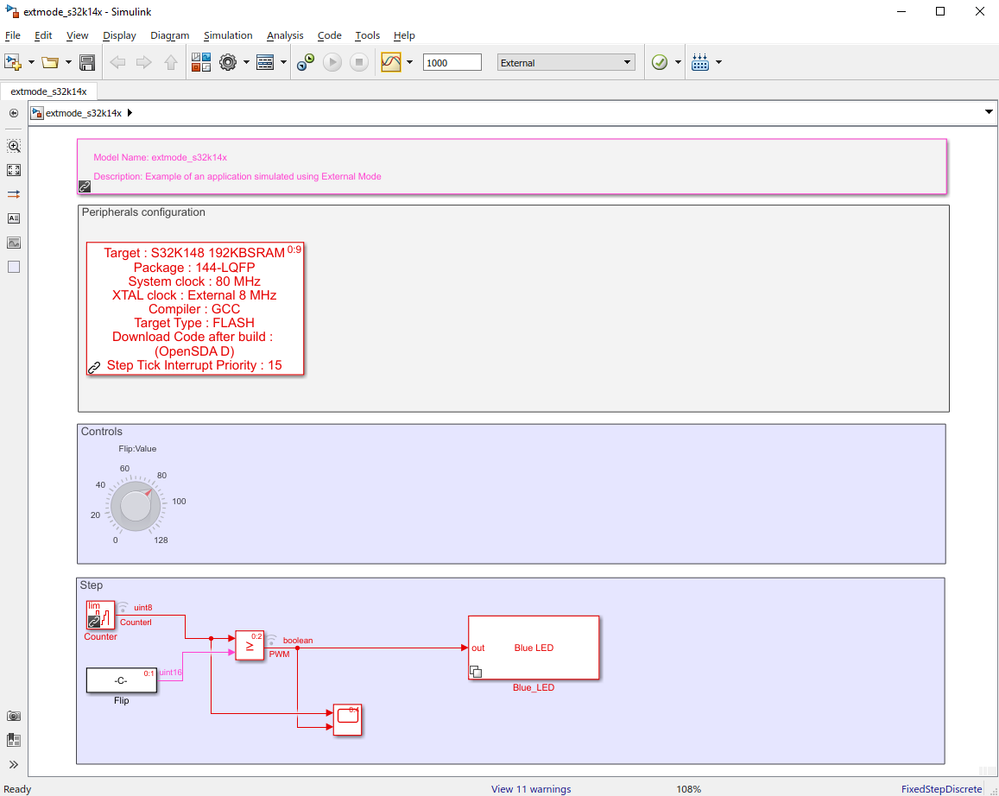This screenshot has height=796, width=999.
Task: Open the Display menu
Action: [119, 36]
